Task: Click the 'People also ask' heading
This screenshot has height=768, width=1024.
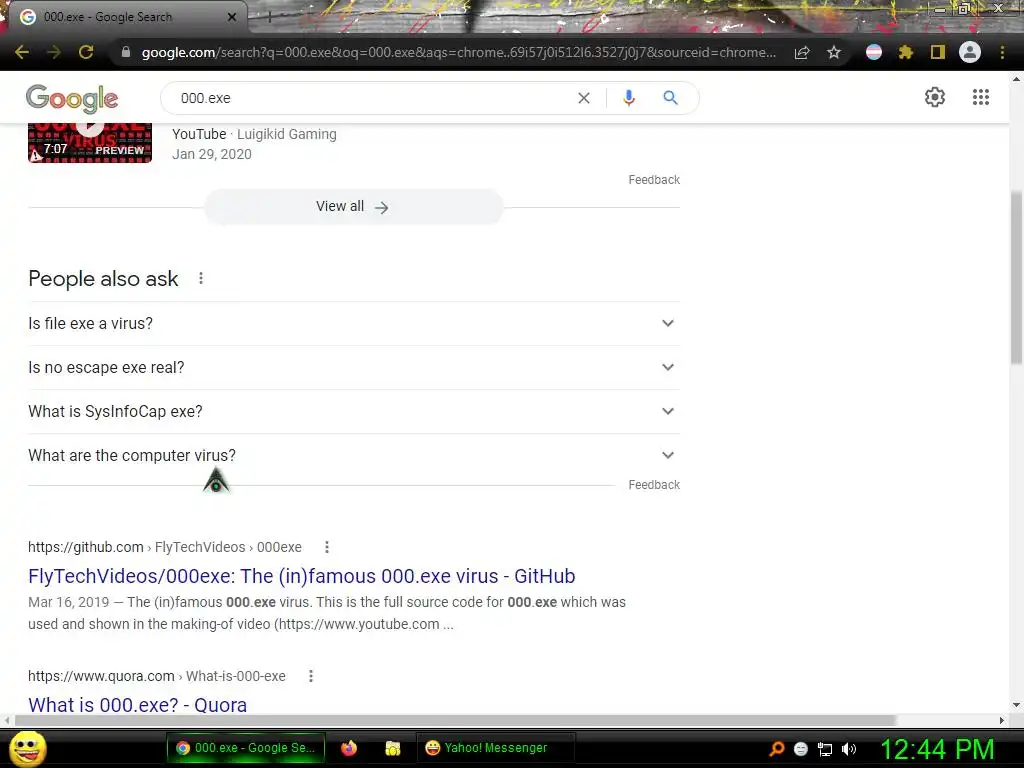Action: (x=103, y=279)
